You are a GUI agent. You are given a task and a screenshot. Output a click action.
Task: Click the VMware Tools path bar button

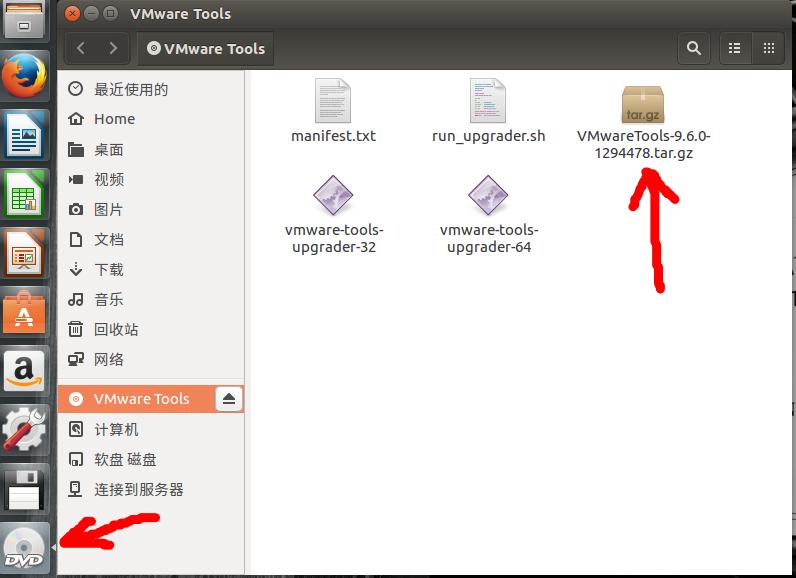click(x=206, y=49)
